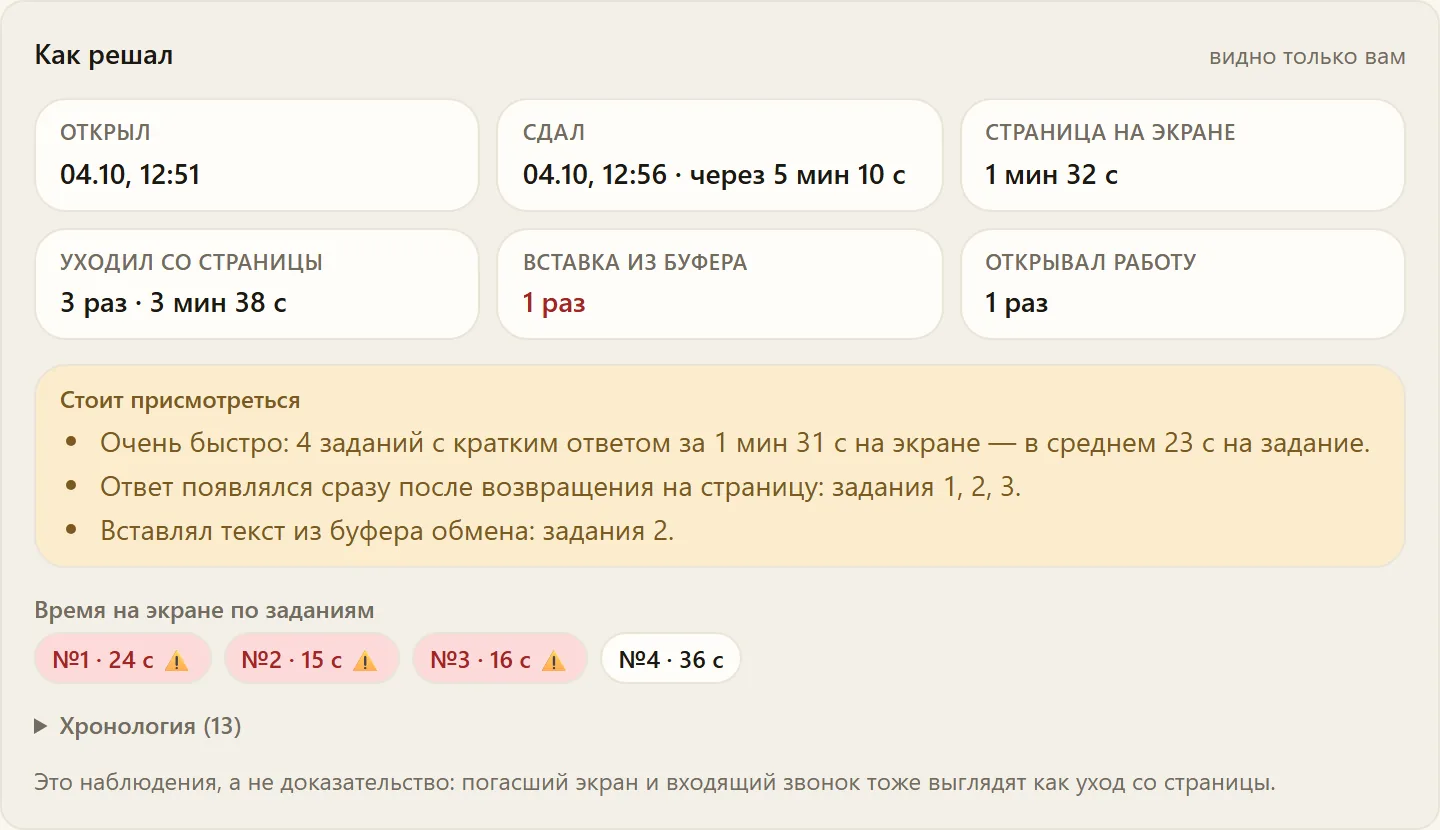Click the "1 раз" value under ОТКРЫВАЛ РАБОТУ
The height and width of the screenshot is (830, 1440).
coord(1017,303)
